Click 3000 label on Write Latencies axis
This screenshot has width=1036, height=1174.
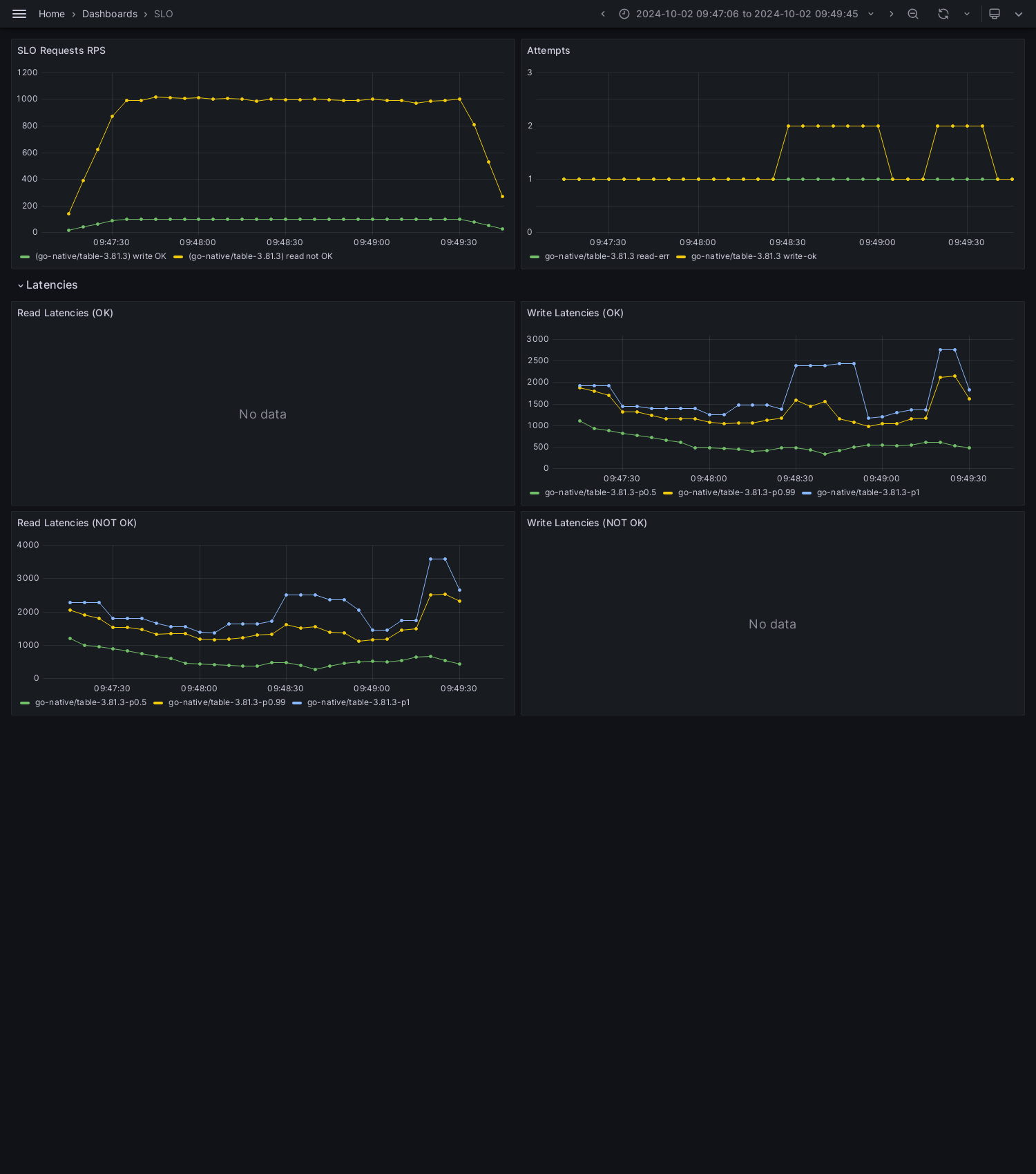click(x=537, y=339)
